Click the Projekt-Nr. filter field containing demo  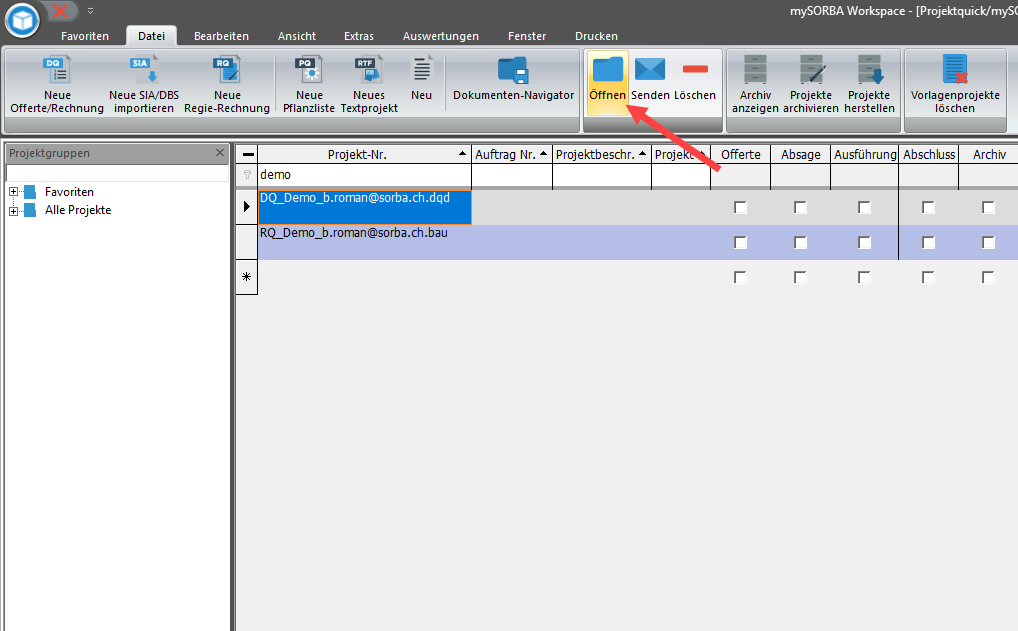(x=364, y=175)
